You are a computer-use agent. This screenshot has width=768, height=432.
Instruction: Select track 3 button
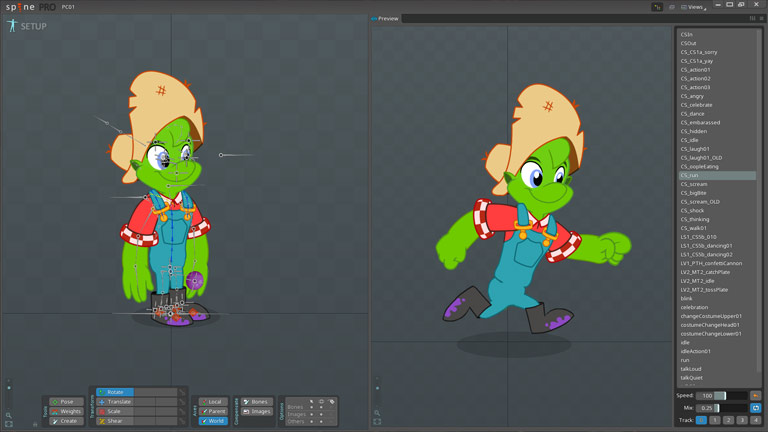[742, 420]
